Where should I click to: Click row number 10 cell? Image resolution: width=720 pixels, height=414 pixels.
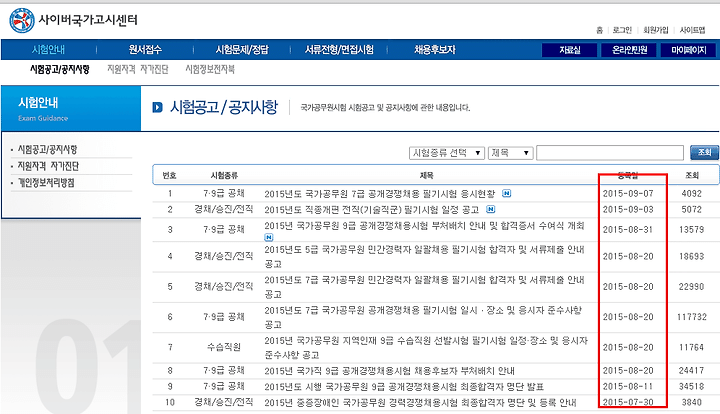click(170, 403)
